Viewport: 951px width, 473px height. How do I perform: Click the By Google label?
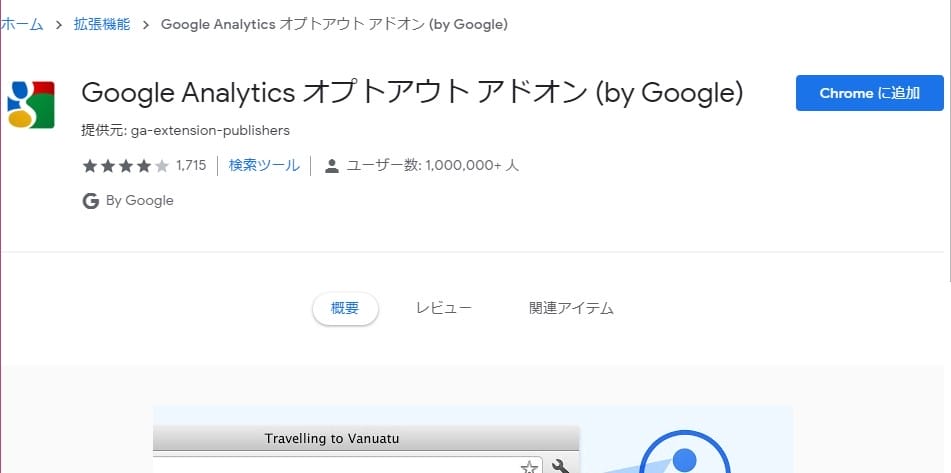point(139,201)
